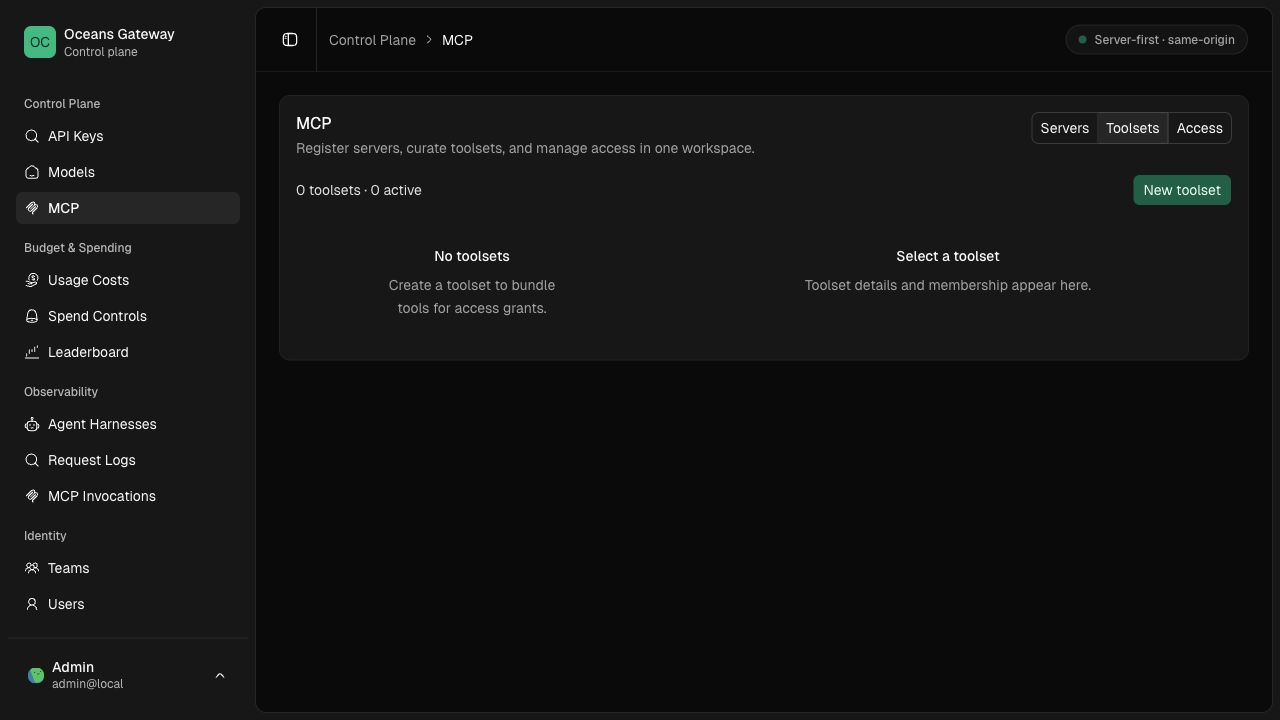Click the Leaderboard chart icon
The width and height of the screenshot is (1280, 720).
pyautogui.click(x=32, y=352)
